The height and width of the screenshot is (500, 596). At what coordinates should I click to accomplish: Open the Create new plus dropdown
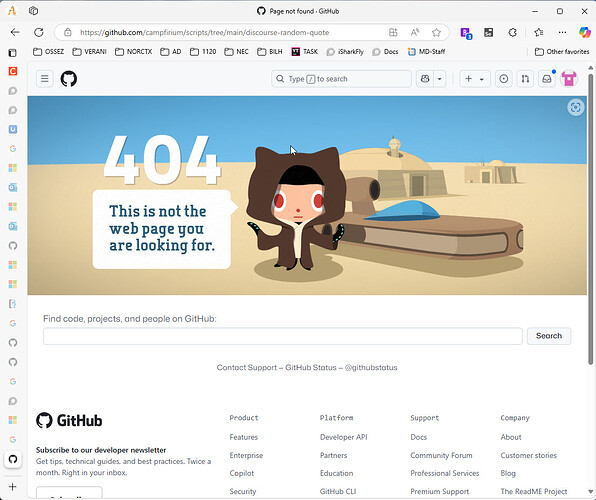[474, 79]
